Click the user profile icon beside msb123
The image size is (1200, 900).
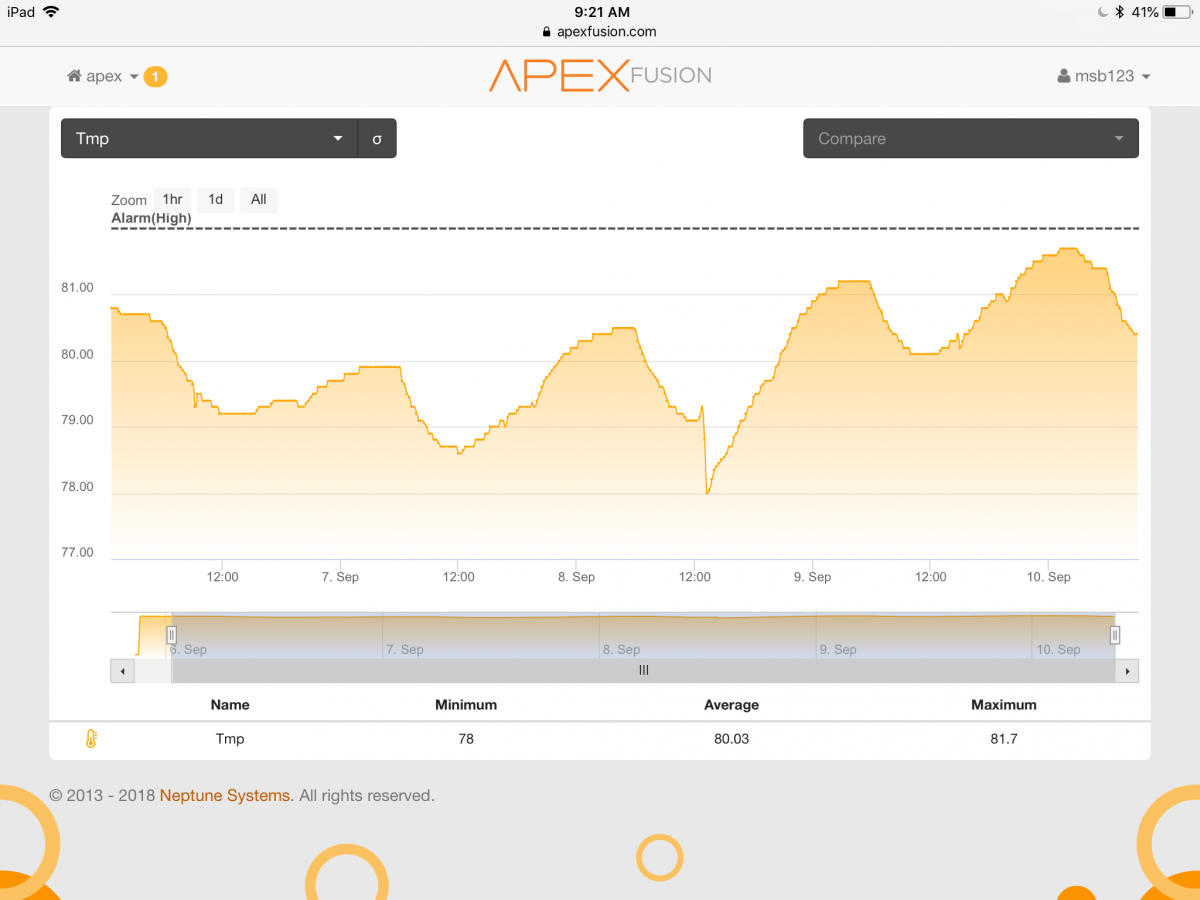point(1064,77)
